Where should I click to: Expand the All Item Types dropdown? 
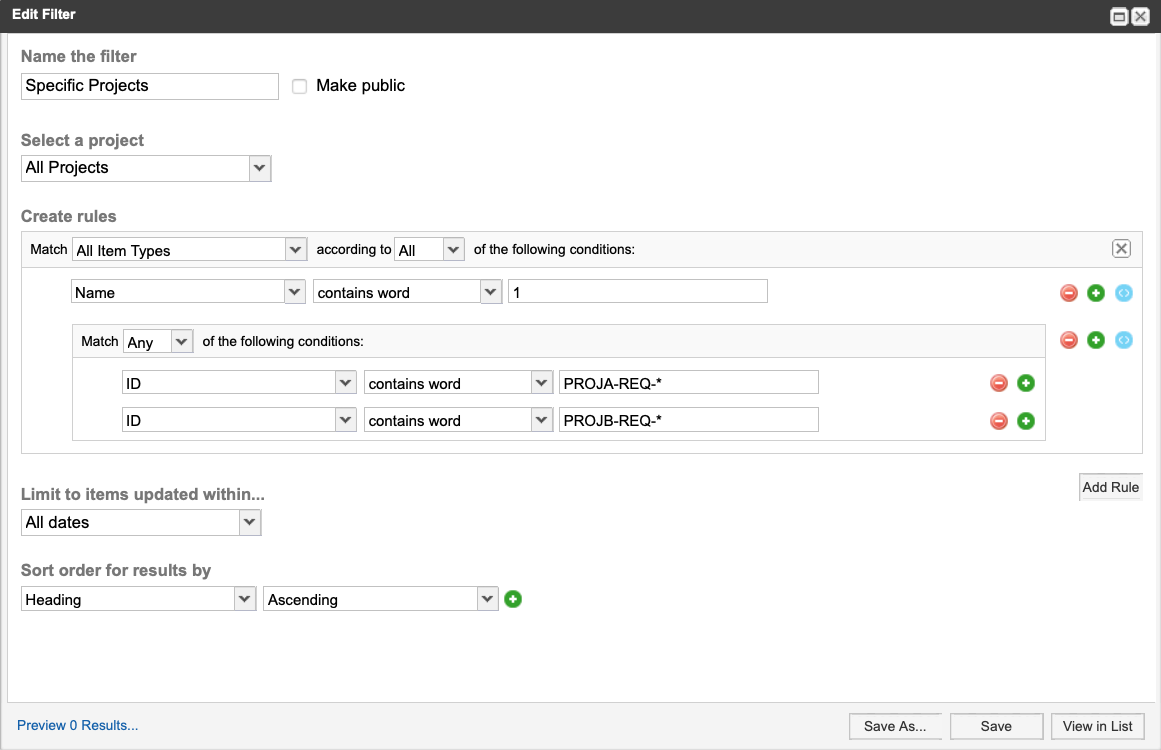point(189,250)
